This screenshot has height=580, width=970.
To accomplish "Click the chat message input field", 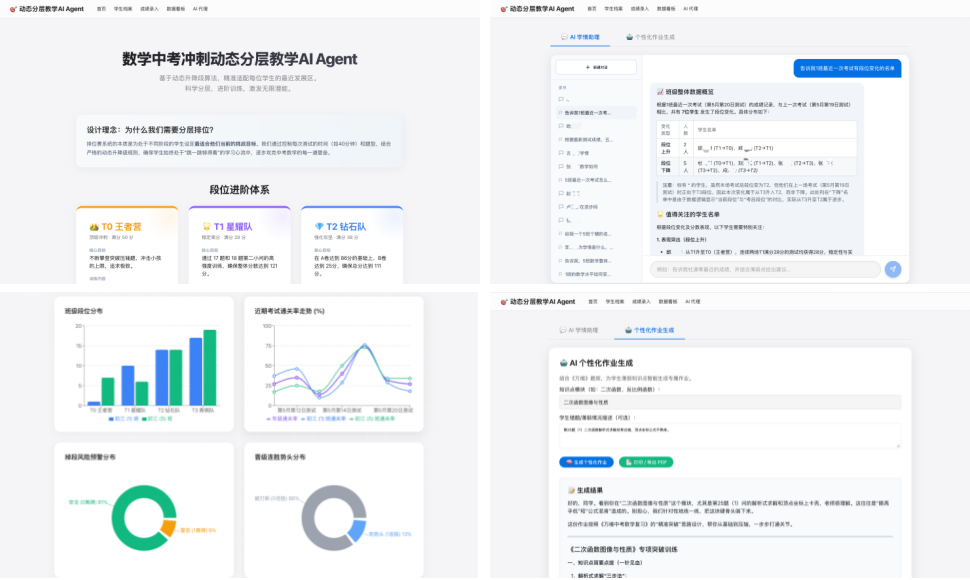I will (x=765, y=269).
